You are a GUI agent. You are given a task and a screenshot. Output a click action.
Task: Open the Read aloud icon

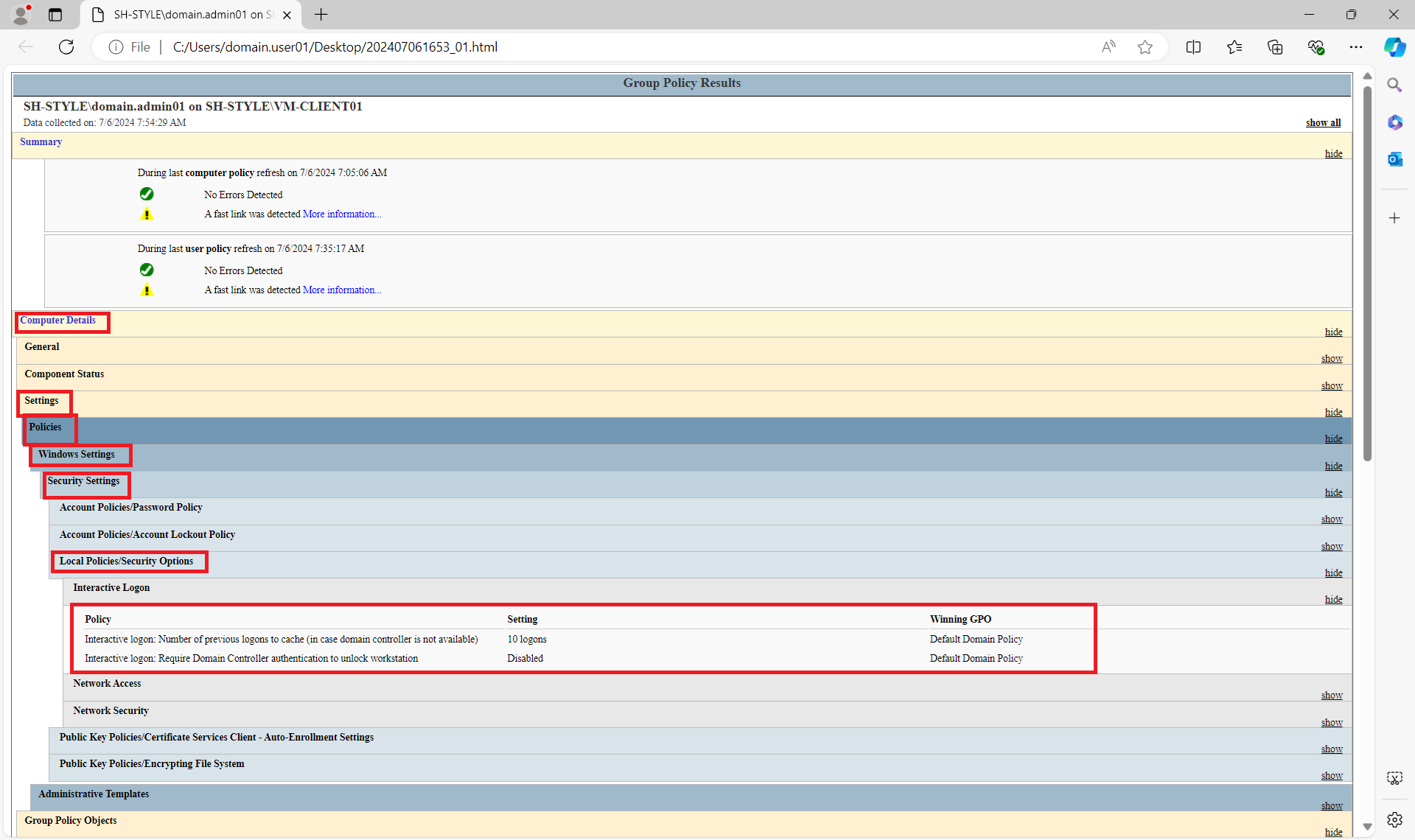point(1108,47)
